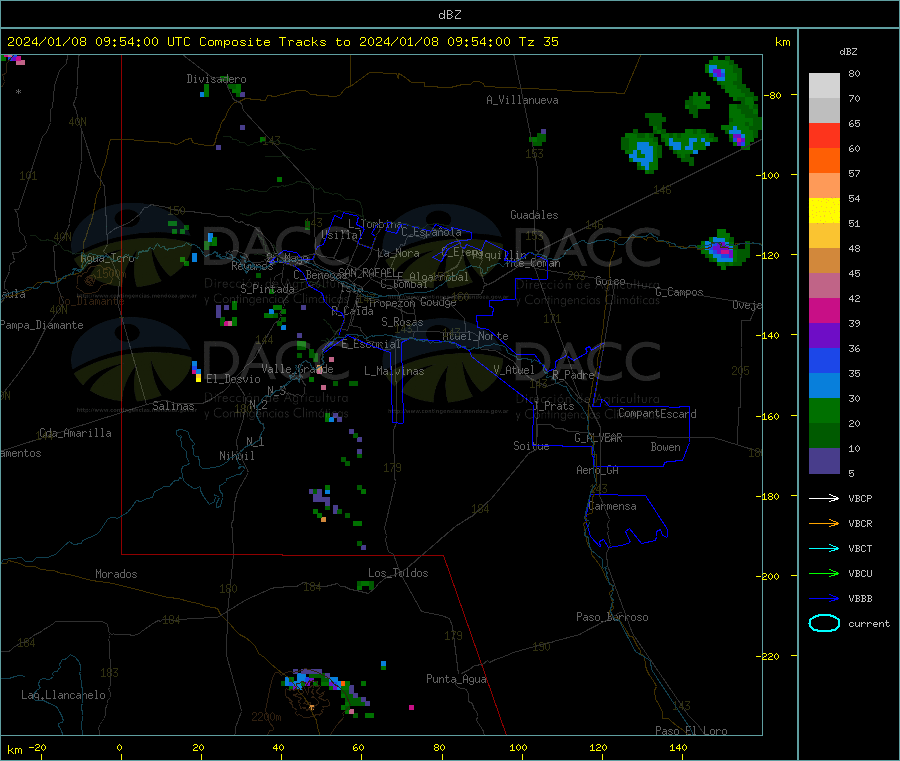Click the Los_Toldos label
Image resolution: width=900 pixels, height=761 pixels.
pos(398,573)
